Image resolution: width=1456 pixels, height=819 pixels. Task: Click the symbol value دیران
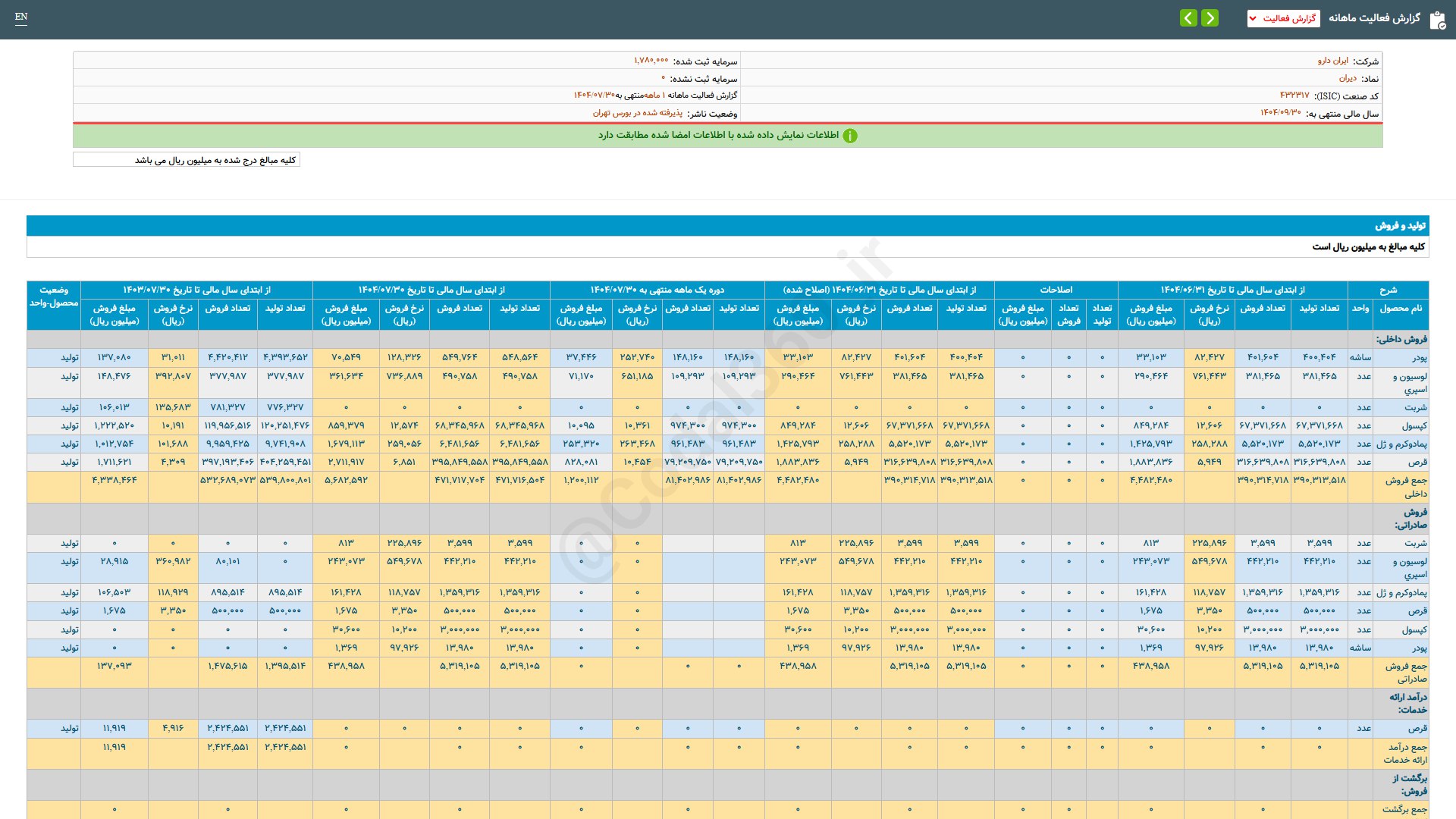click(x=1347, y=78)
